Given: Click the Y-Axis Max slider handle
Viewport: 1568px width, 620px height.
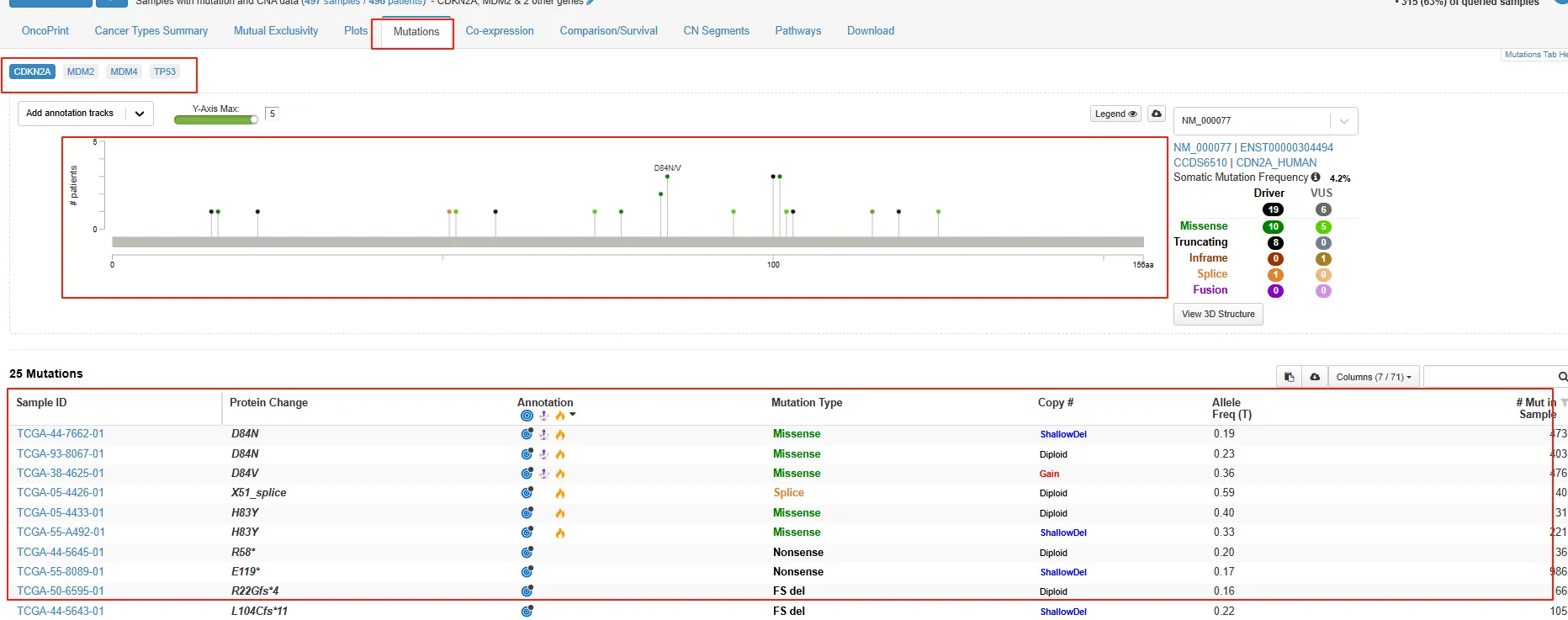Looking at the screenshot, I should pyautogui.click(x=254, y=119).
